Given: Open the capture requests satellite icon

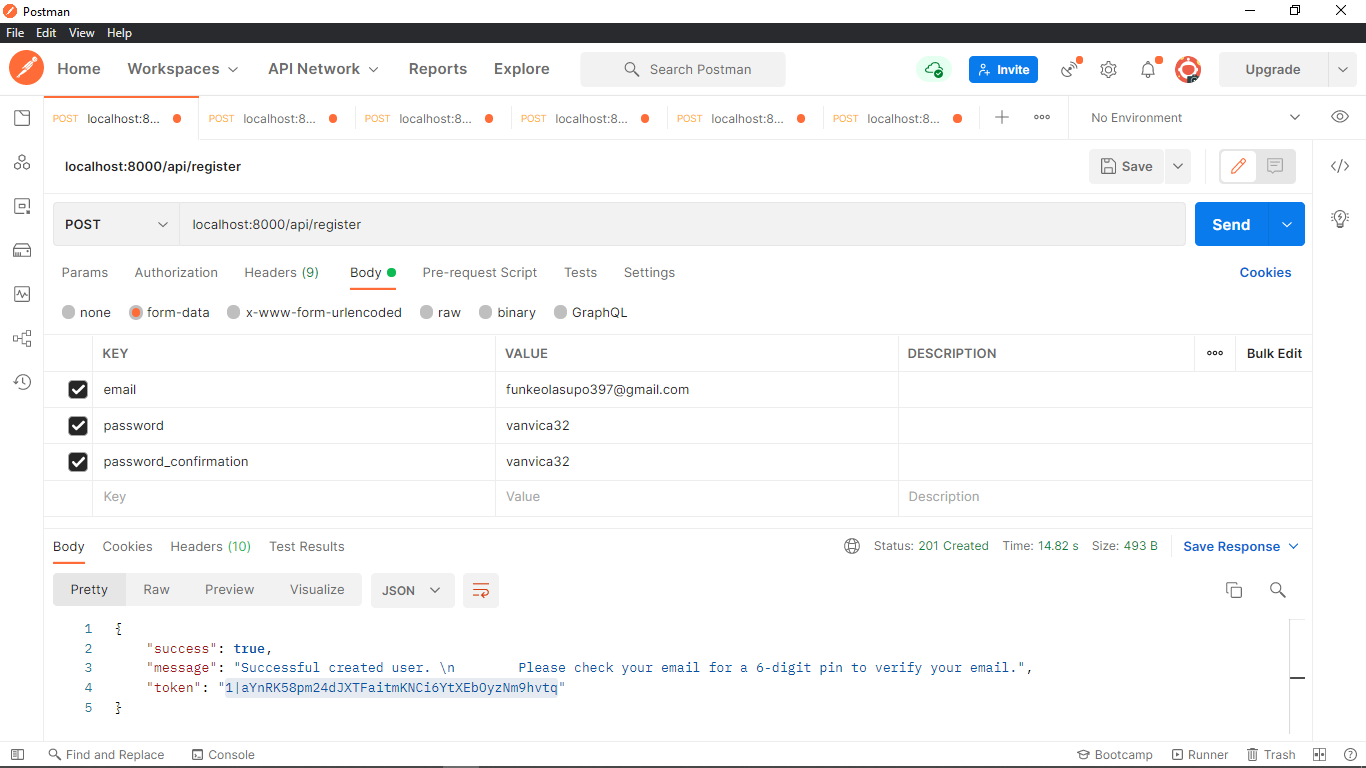Looking at the screenshot, I should (x=1071, y=69).
